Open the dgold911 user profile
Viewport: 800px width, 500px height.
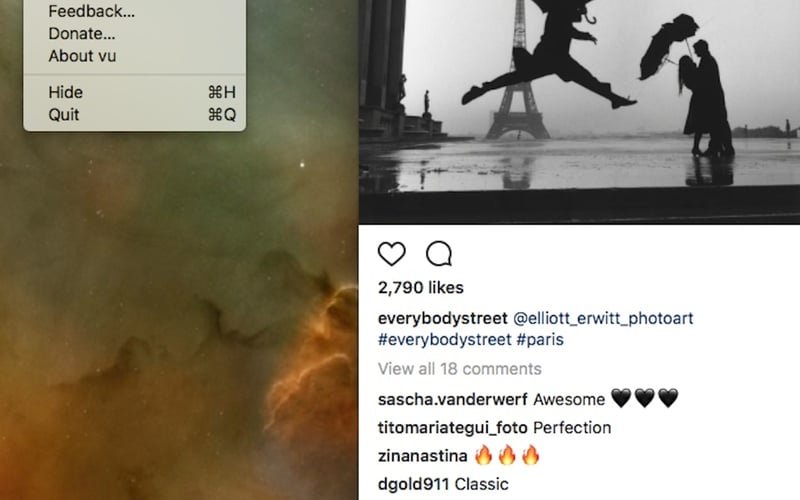pyautogui.click(x=413, y=484)
